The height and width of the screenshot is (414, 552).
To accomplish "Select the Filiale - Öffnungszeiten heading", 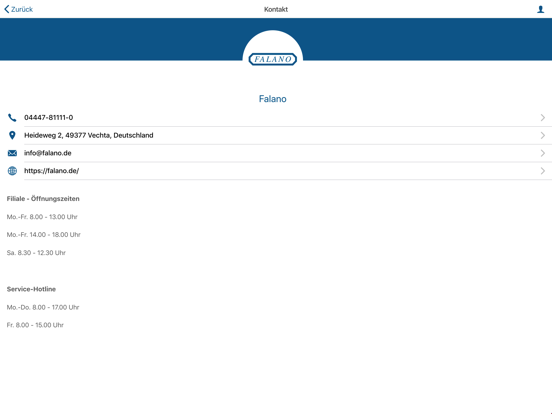I will pos(43,199).
